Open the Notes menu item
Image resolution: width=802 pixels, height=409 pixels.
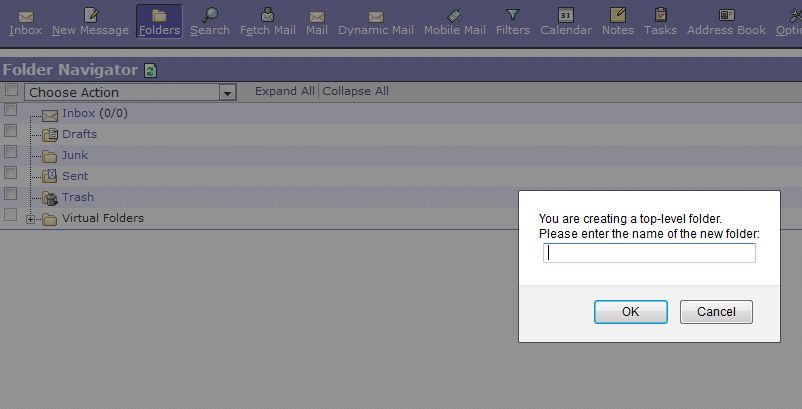[x=618, y=15]
